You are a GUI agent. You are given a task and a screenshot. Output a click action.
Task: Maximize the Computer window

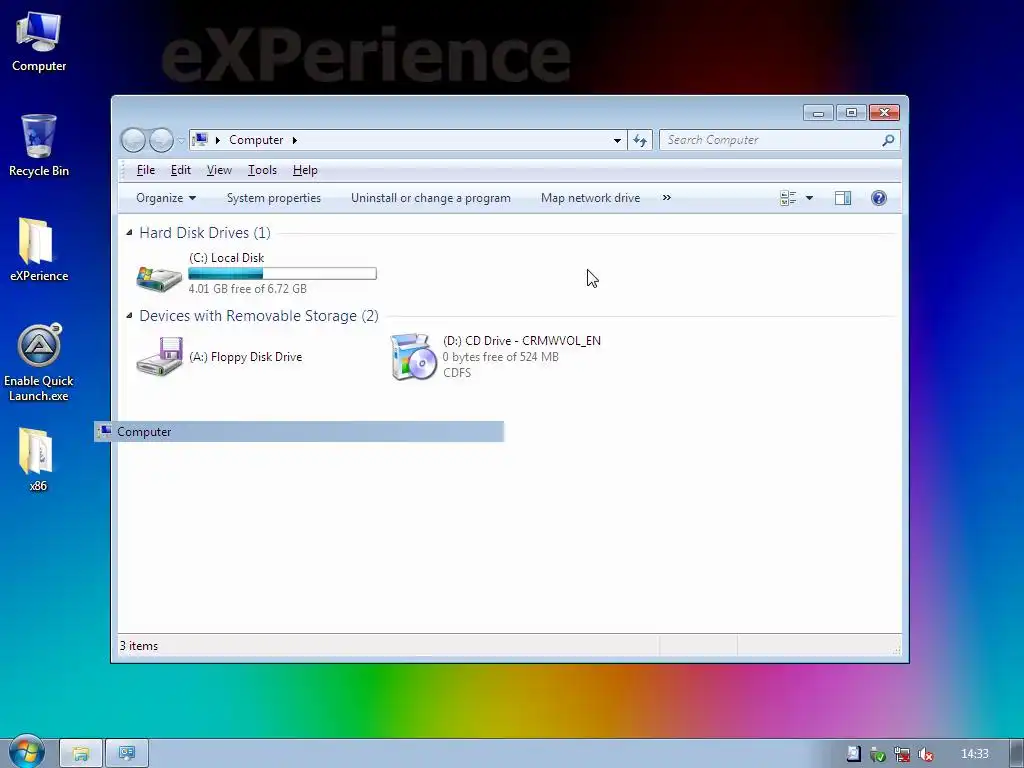pyautogui.click(x=851, y=113)
